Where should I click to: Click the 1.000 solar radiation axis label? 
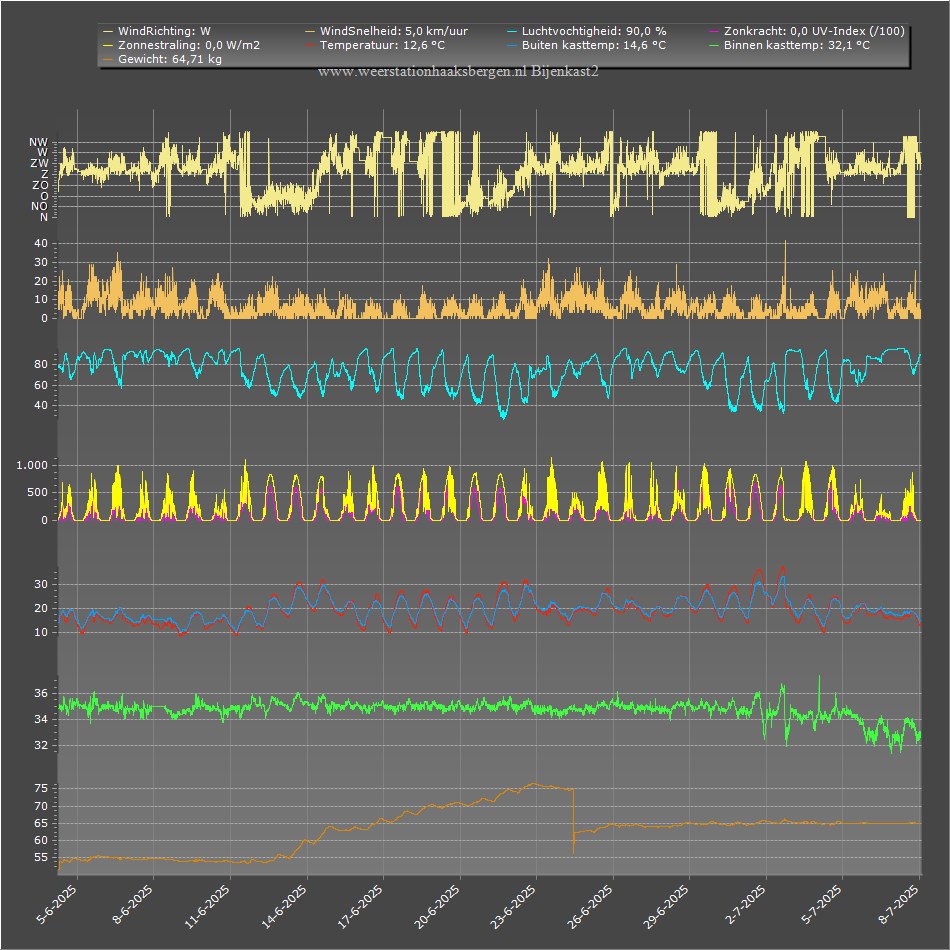tap(32, 465)
